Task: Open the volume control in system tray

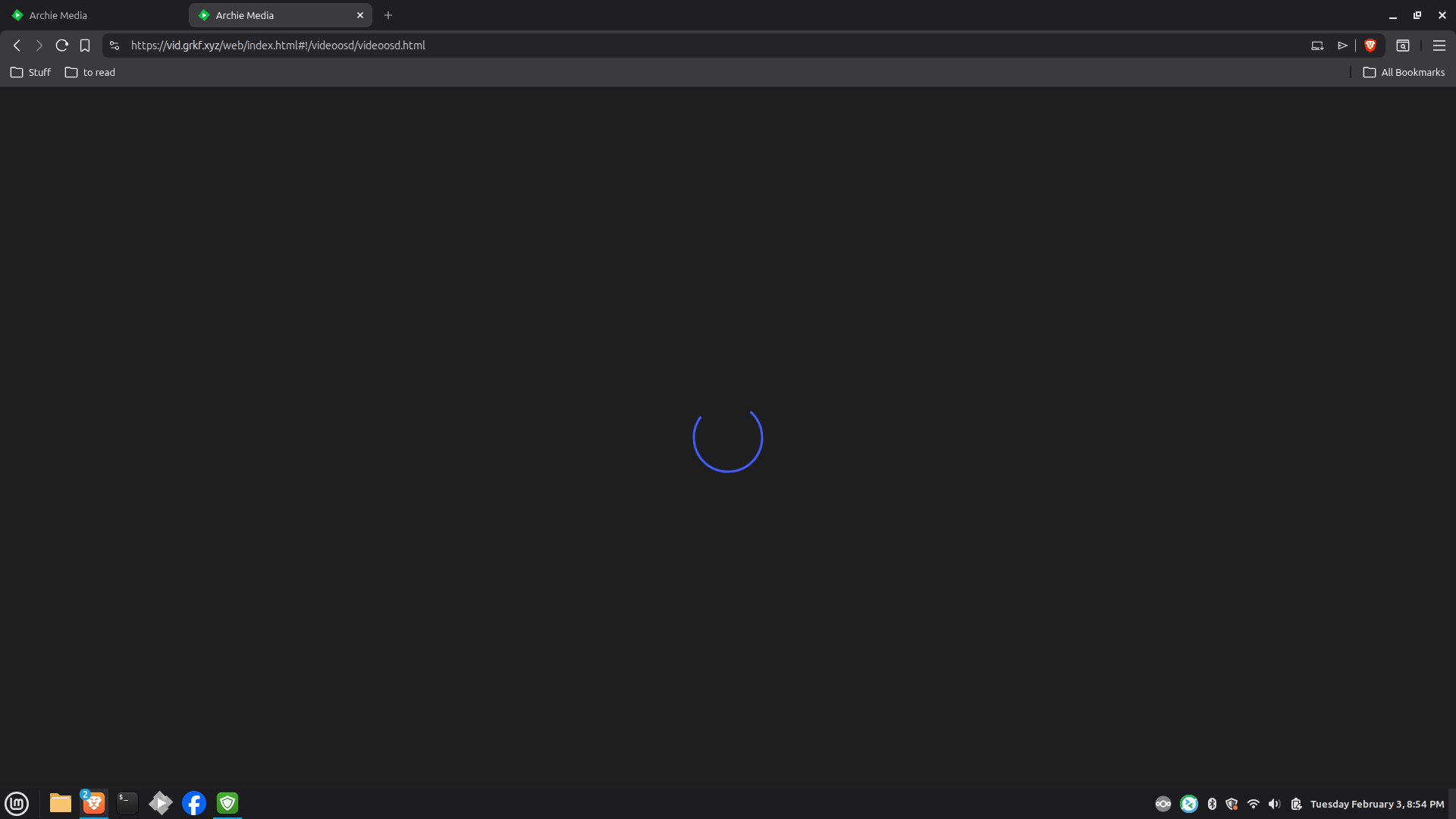Action: (x=1275, y=804)
